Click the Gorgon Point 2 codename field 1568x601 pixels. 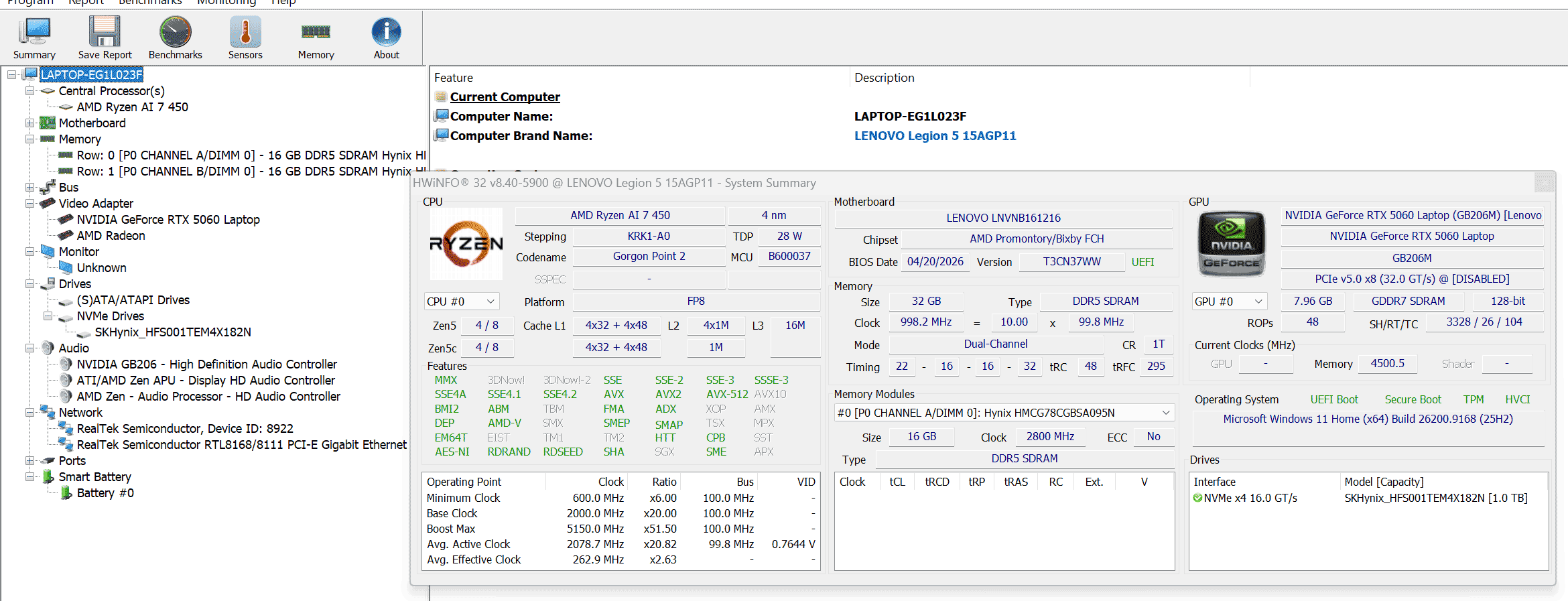[x=649, y=257]
